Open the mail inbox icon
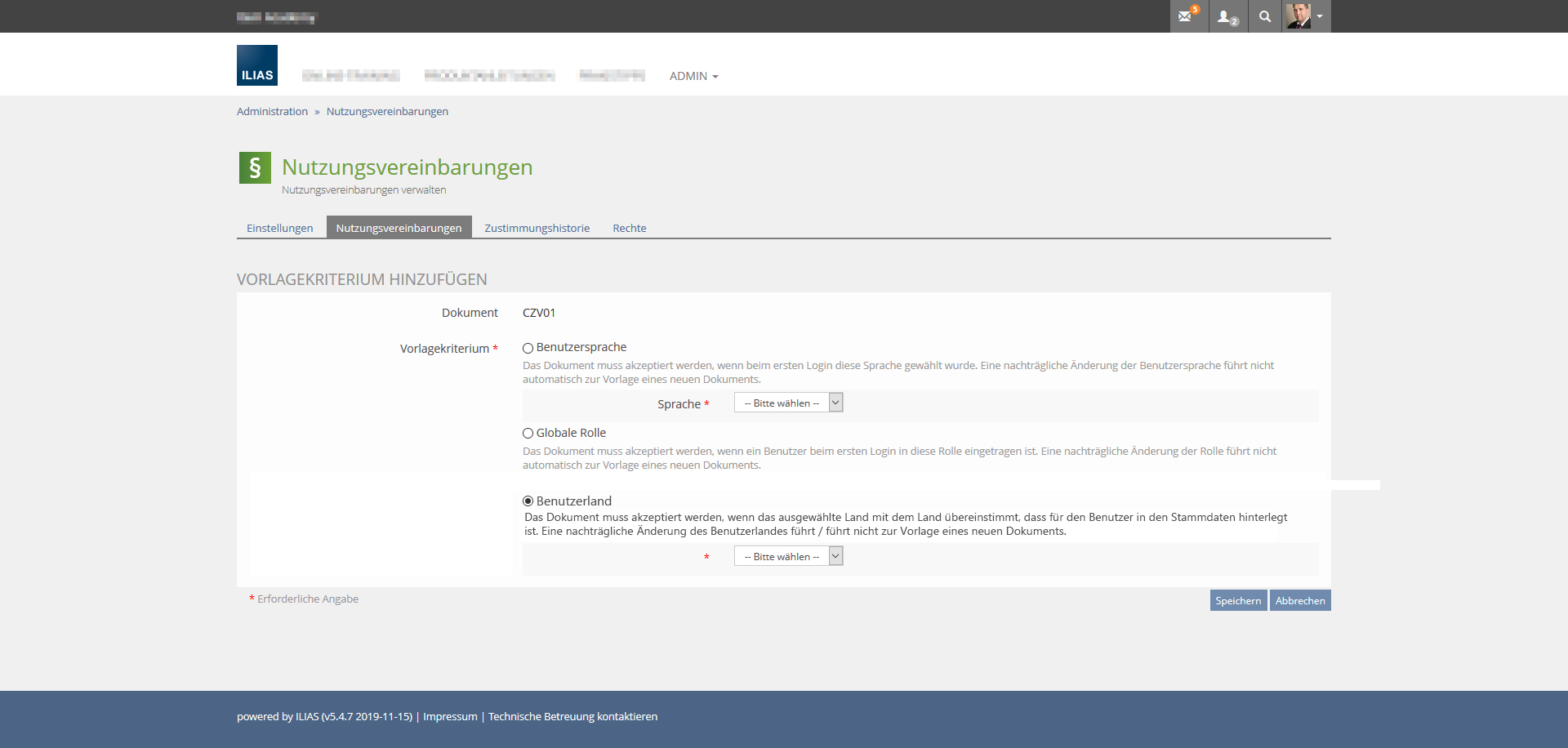 pyautogui.click(x=1187, y=16)
